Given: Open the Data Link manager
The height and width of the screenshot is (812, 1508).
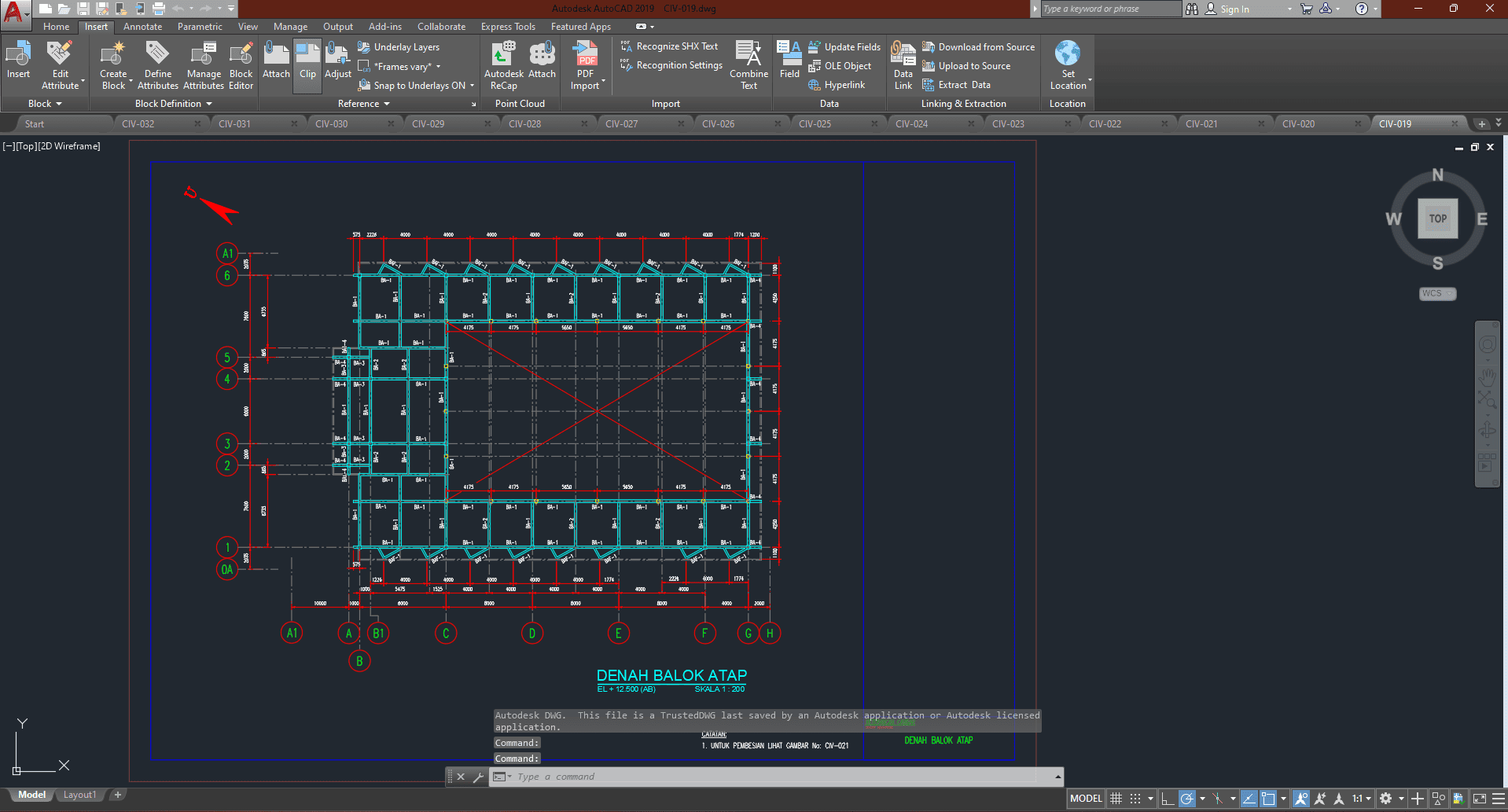Looking at the screenshot, I should tap(903, 66).
